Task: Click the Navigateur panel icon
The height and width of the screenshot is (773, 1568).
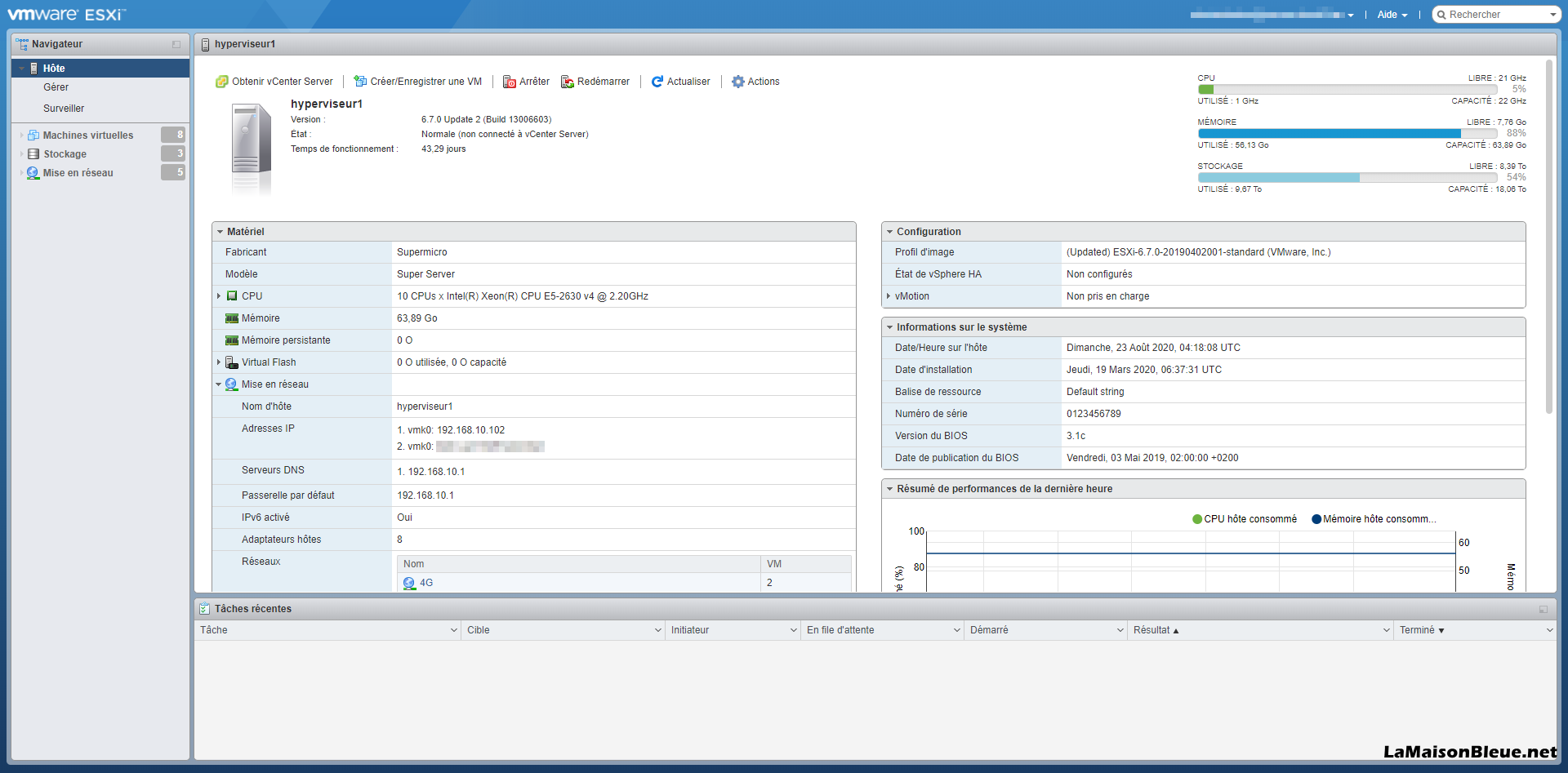Action: coord(22,44)
